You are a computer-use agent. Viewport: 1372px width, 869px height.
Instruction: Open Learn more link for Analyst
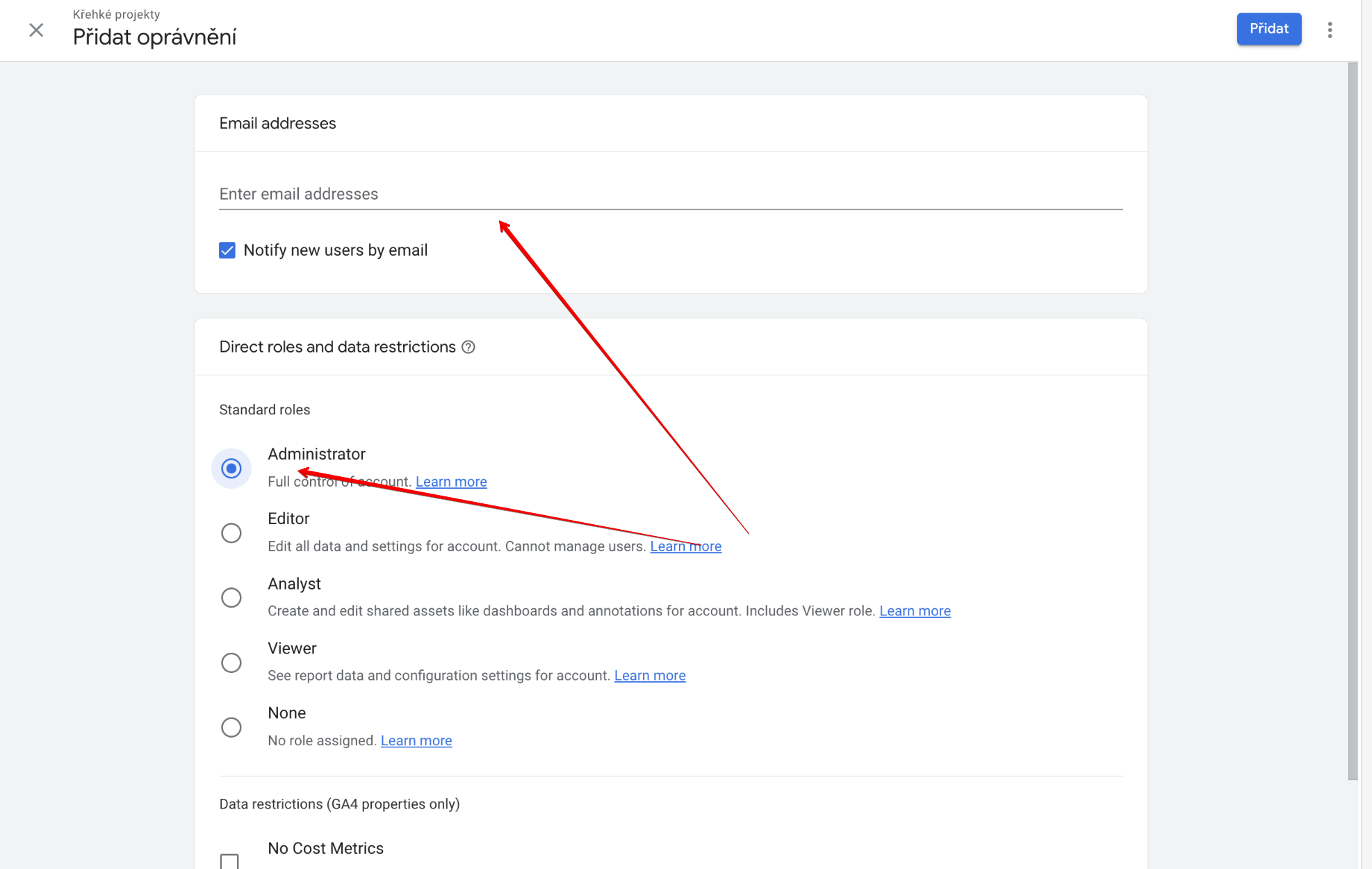[915, 611]
